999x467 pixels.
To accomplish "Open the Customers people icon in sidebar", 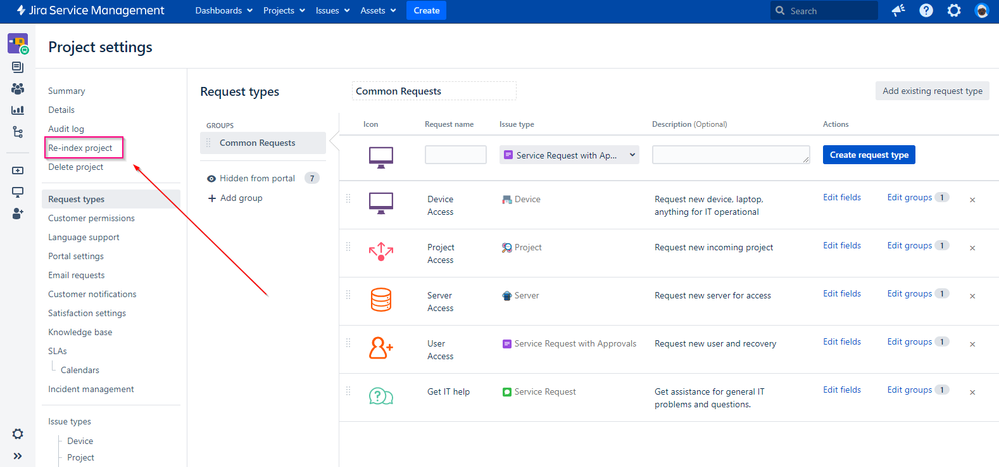I will tap(18, 89).
